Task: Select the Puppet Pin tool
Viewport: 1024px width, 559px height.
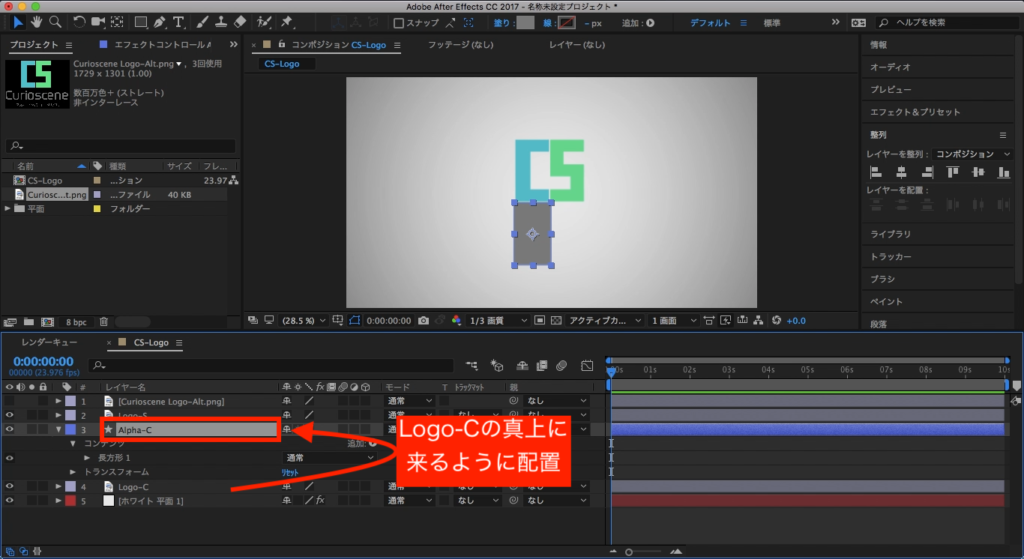Action: pos(288,22)
